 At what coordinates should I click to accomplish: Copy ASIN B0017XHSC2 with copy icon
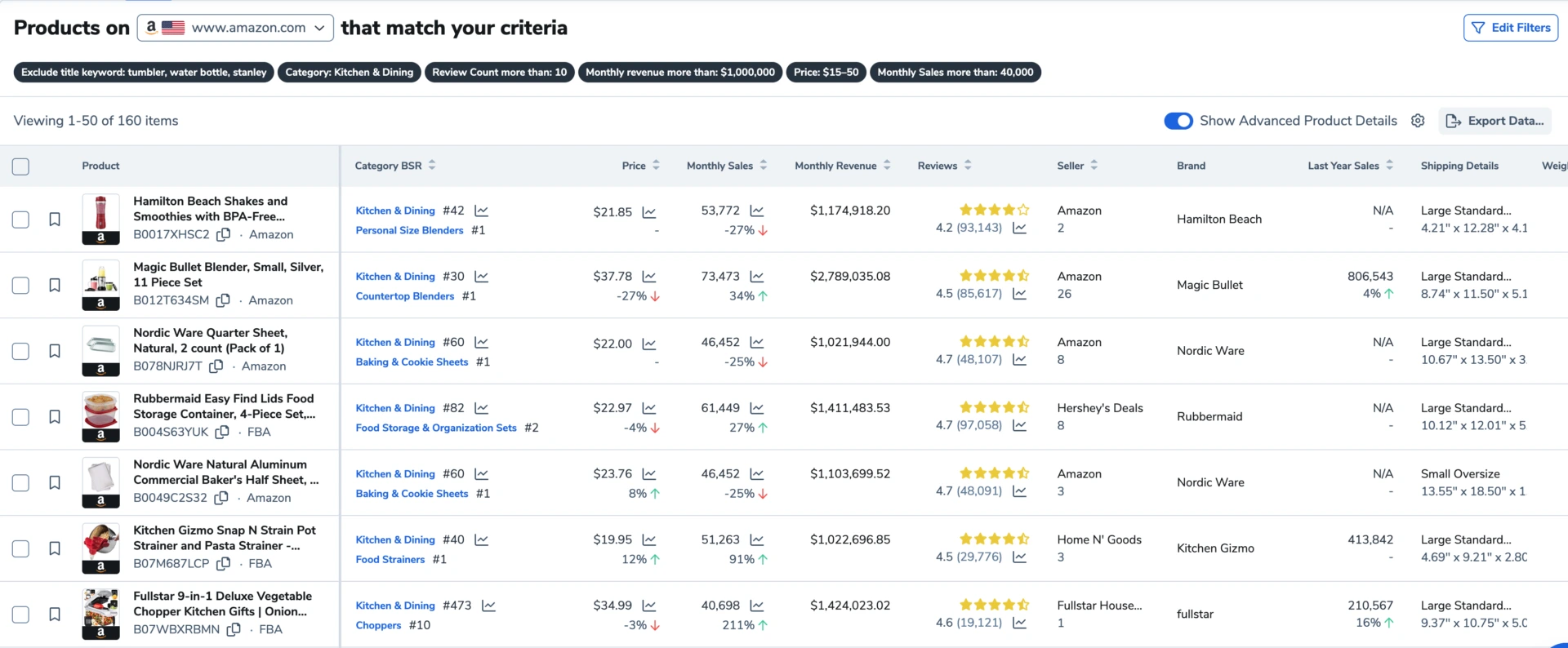pos(223,234)
